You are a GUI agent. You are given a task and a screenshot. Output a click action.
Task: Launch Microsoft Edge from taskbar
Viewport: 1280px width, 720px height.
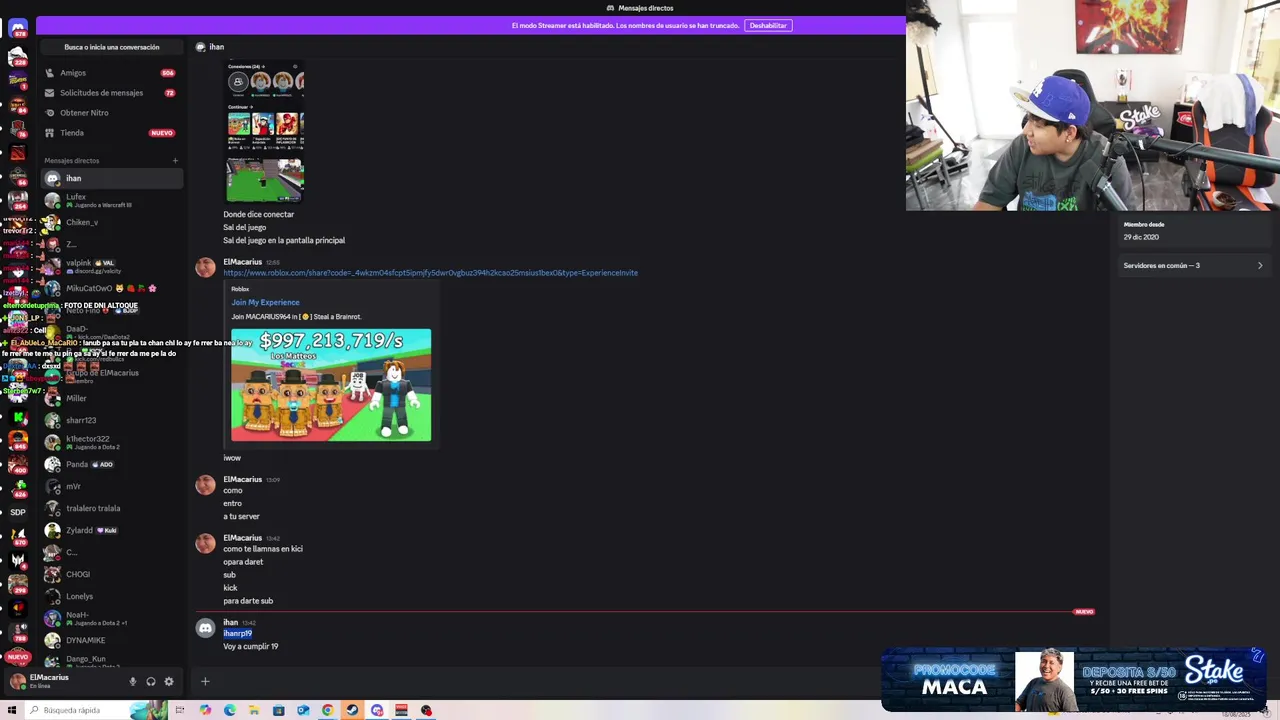[230, 710]
